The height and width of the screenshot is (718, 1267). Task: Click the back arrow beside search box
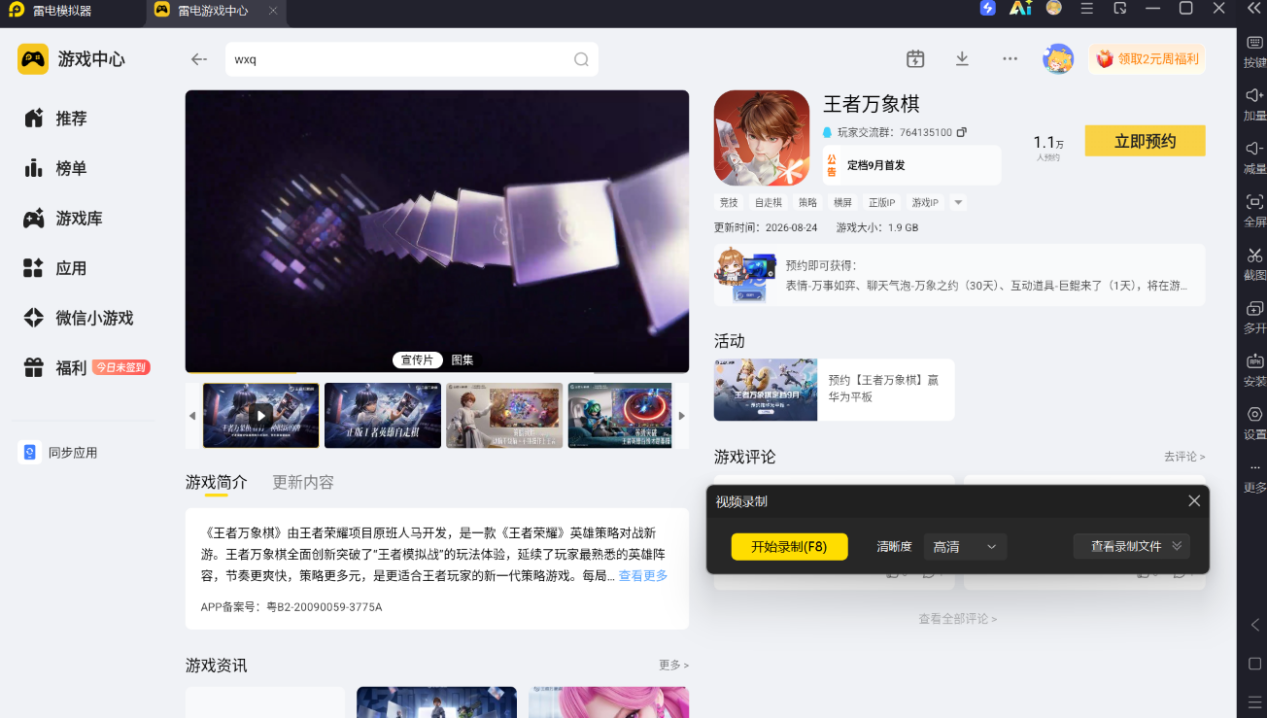click(199, 59)
